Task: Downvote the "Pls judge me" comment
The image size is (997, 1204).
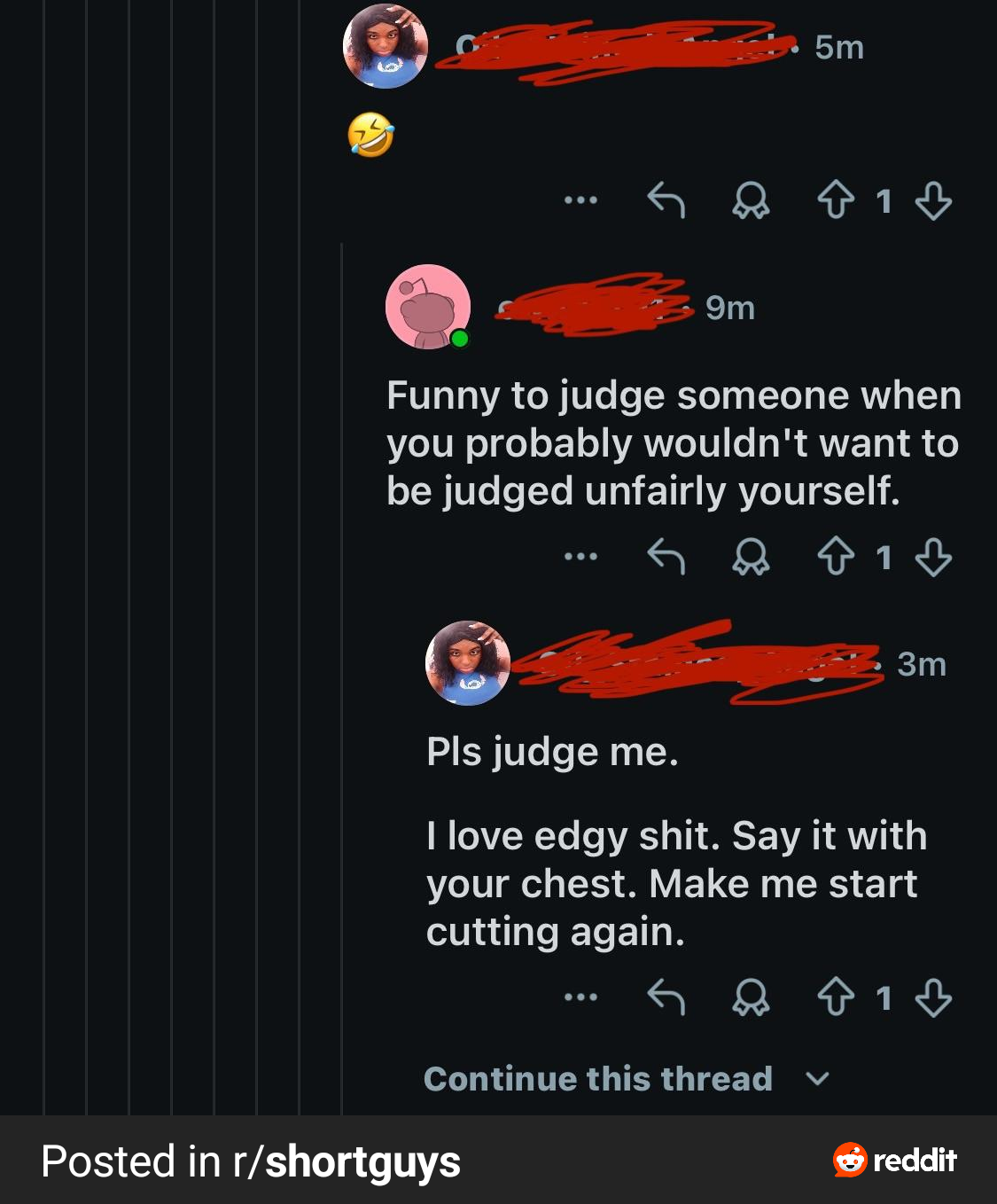Action: tap(933, 997)
